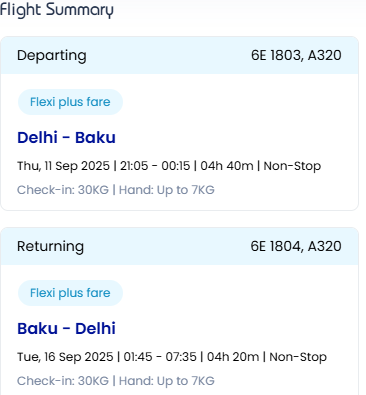Select the Tue, 16 Sep 2025 schedule line
The image size is (366, 395).
[172, 357]
